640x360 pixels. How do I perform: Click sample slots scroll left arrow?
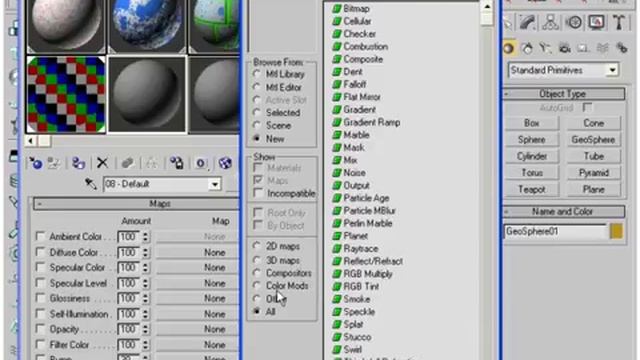31,141
